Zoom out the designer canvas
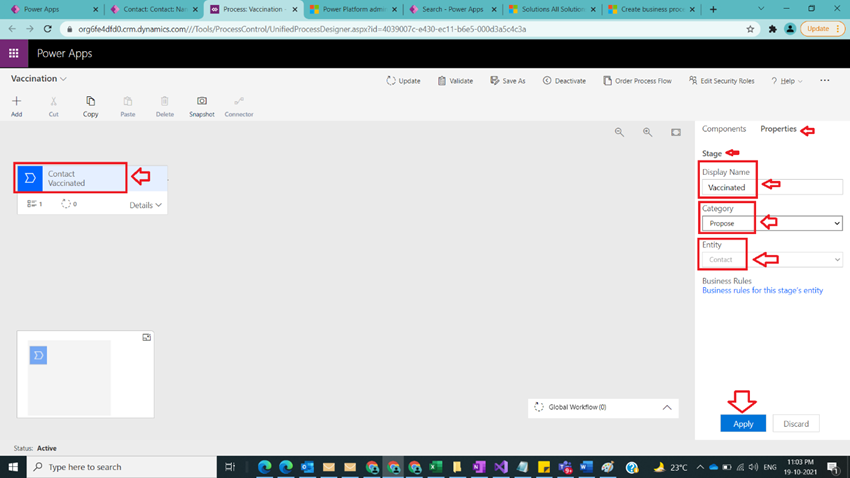850x478 pixels. click(x=619, y=132)
